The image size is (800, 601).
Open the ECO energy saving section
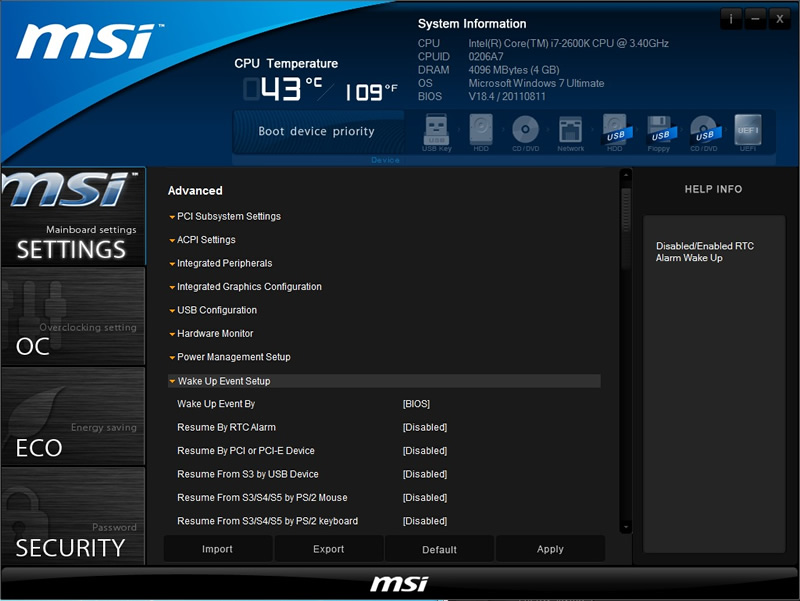[x=73, y=416]
